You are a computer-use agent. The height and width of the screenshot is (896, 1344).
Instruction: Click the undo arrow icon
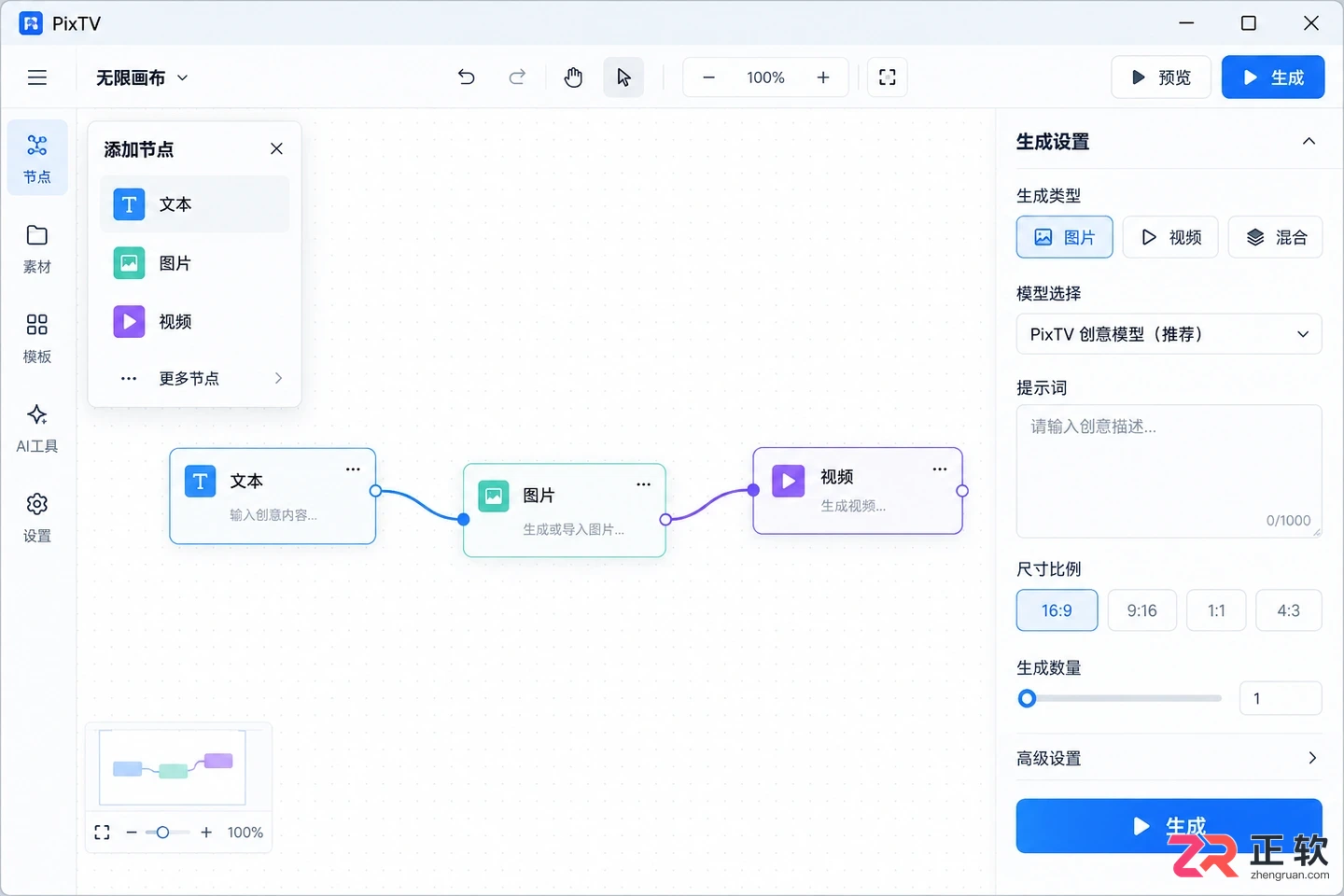(x=467, y=77)
